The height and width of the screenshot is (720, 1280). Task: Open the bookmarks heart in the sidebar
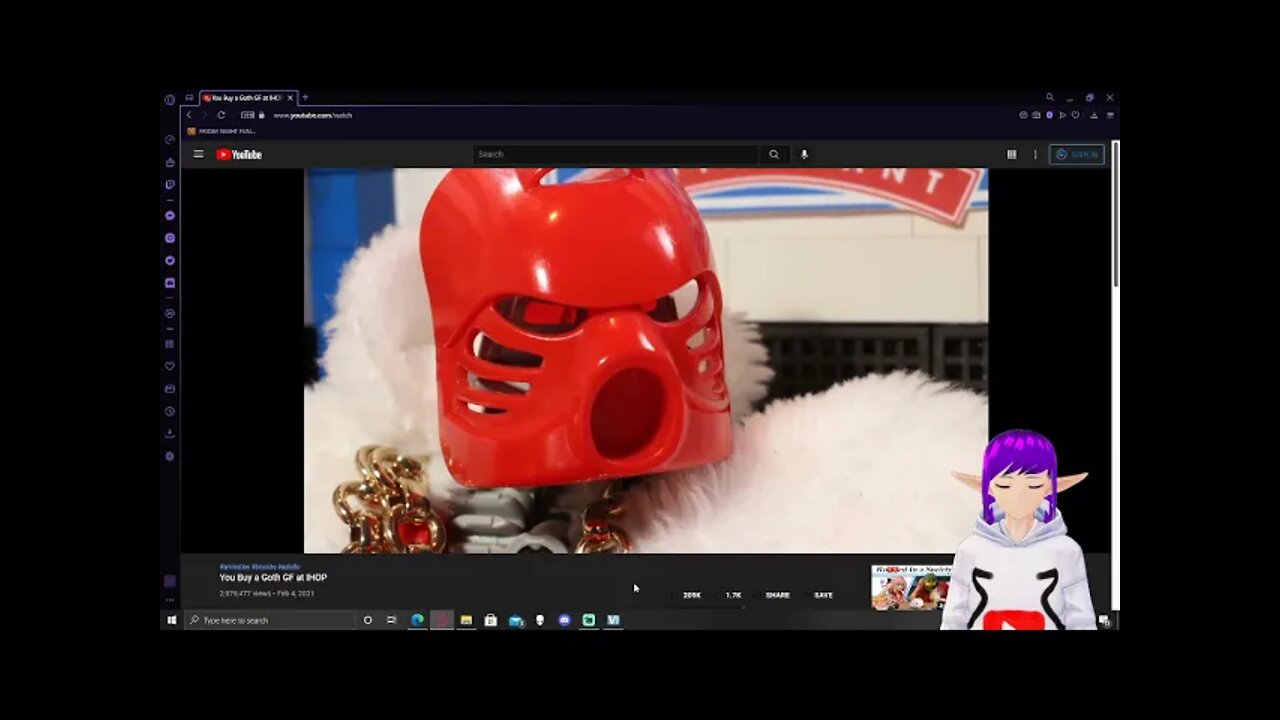click(170, 366)
